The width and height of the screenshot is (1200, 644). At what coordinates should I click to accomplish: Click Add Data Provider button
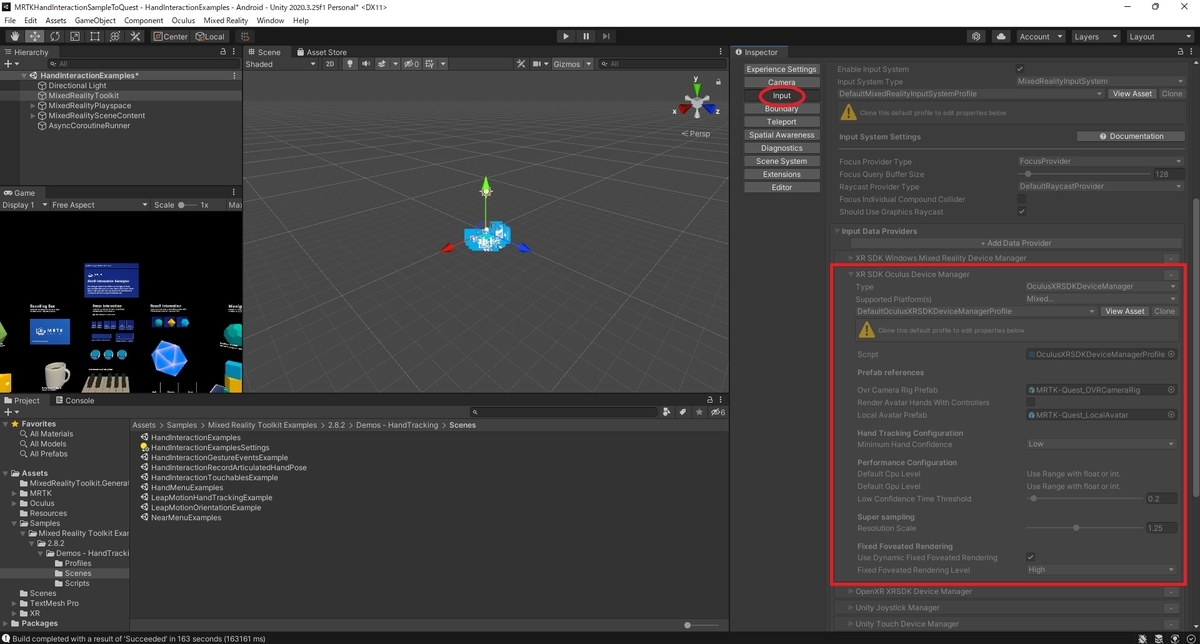click(x=1015, y=243)
